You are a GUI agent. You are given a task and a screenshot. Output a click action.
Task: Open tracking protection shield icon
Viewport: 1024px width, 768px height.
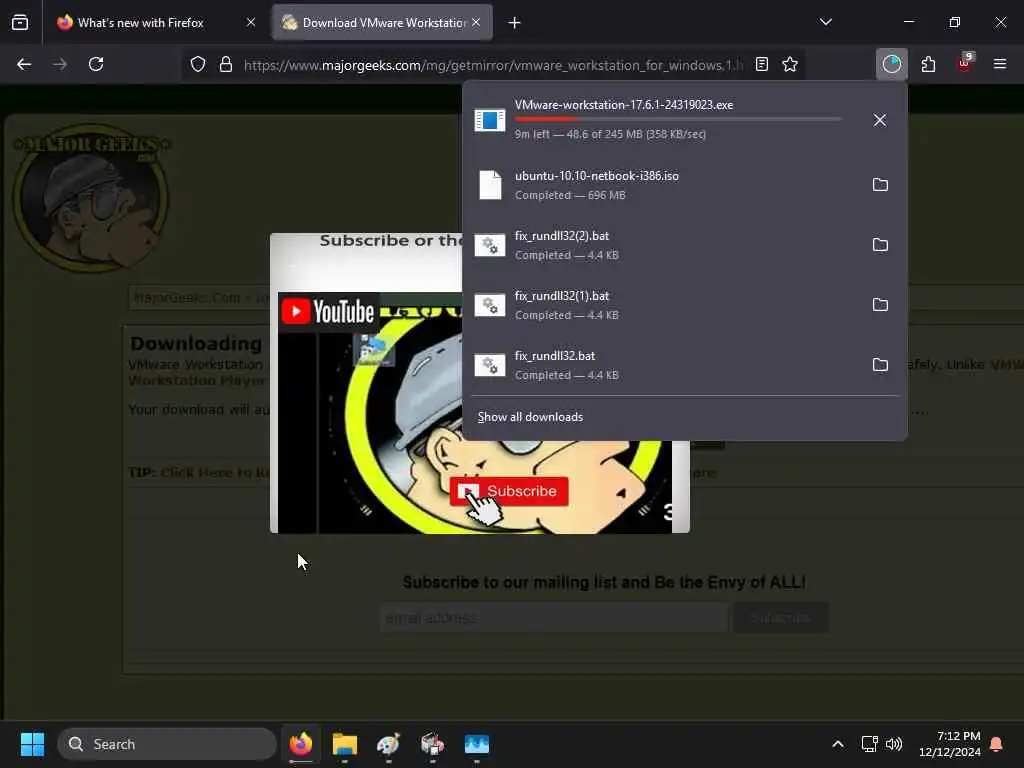click(x=198, y=64)
